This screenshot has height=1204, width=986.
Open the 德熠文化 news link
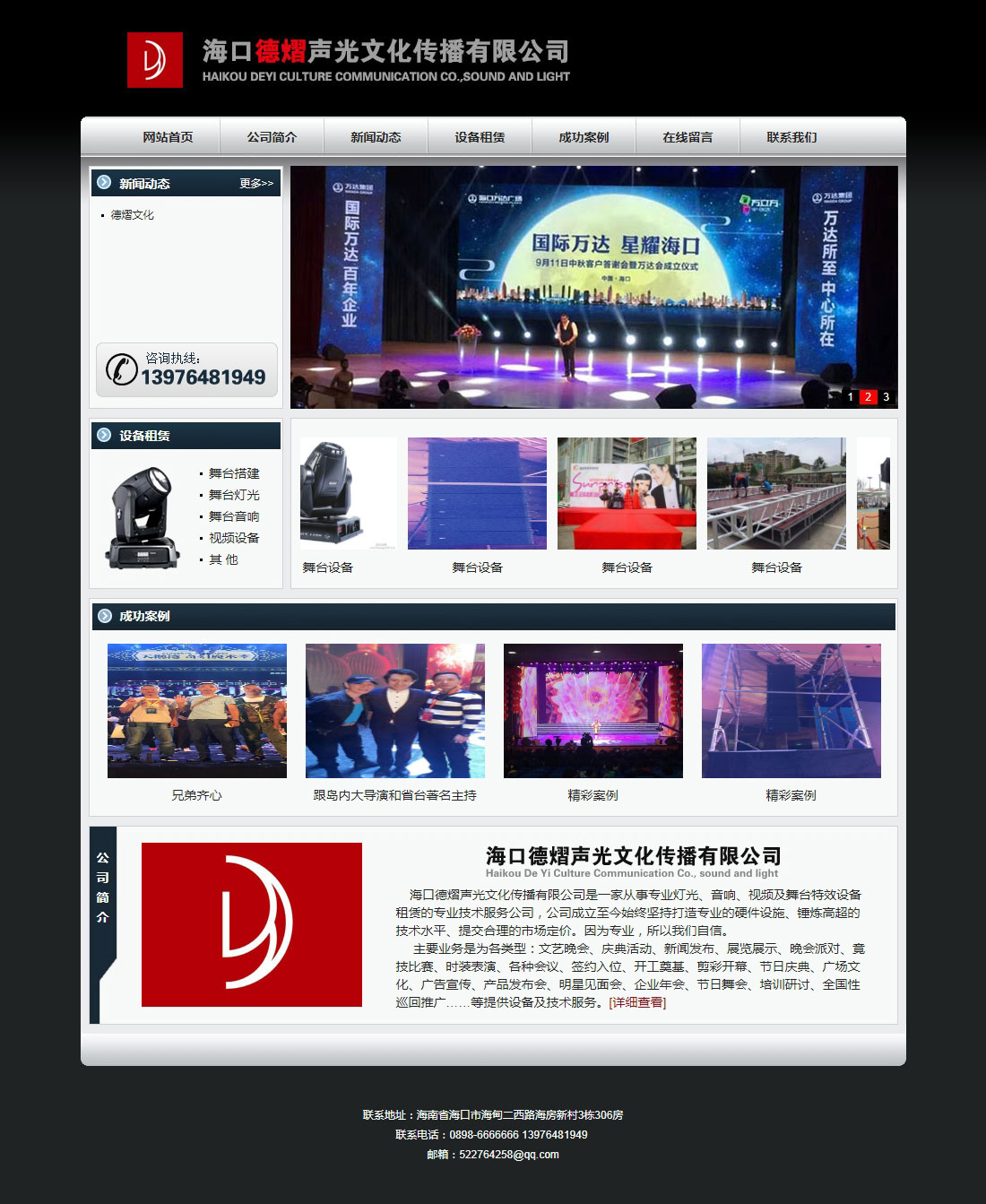[x=133, y=215]
